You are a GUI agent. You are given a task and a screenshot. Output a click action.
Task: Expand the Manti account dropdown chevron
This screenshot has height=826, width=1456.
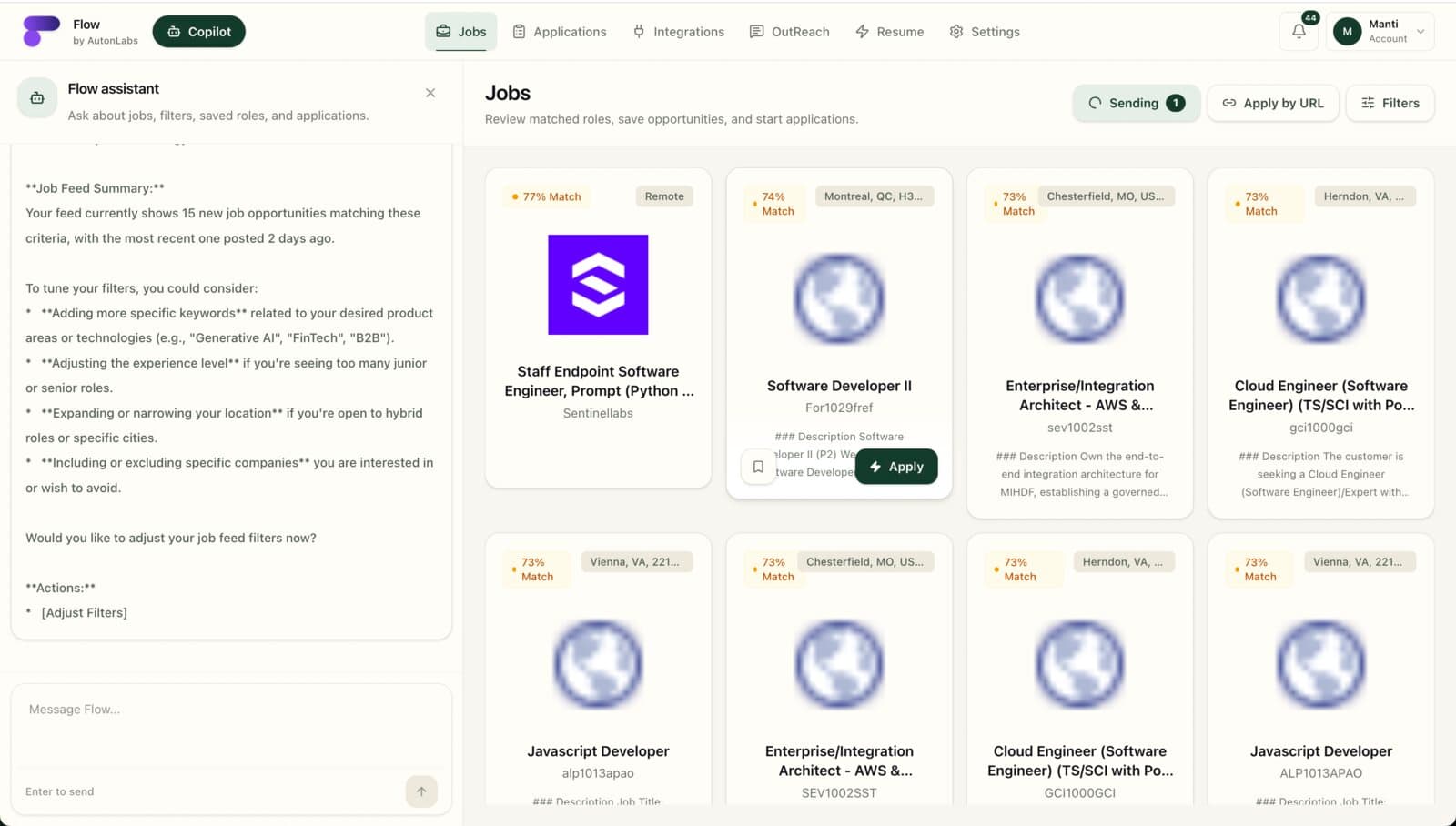point(1421,31)
